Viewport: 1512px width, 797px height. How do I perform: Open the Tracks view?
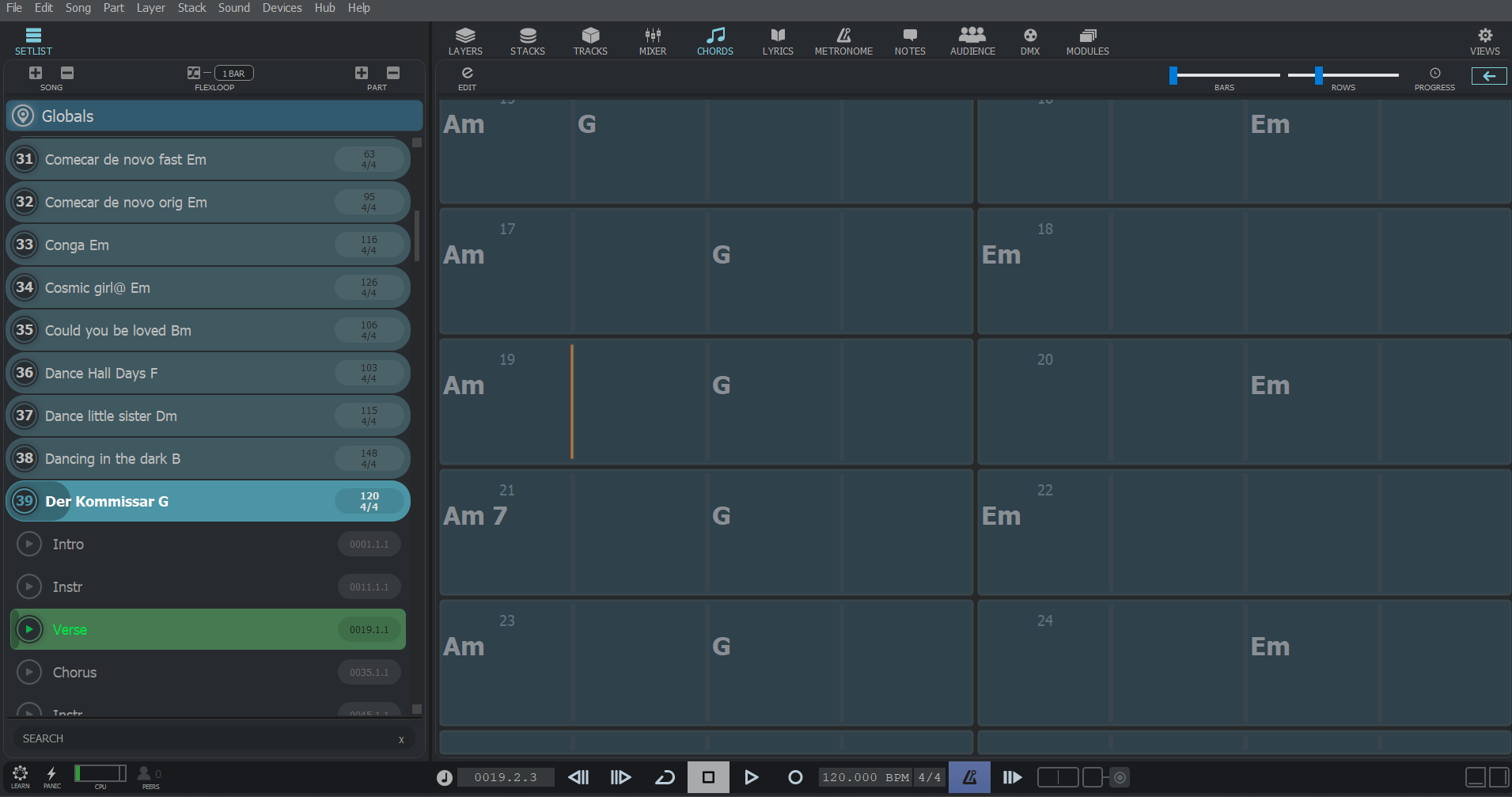coord(590,41)
